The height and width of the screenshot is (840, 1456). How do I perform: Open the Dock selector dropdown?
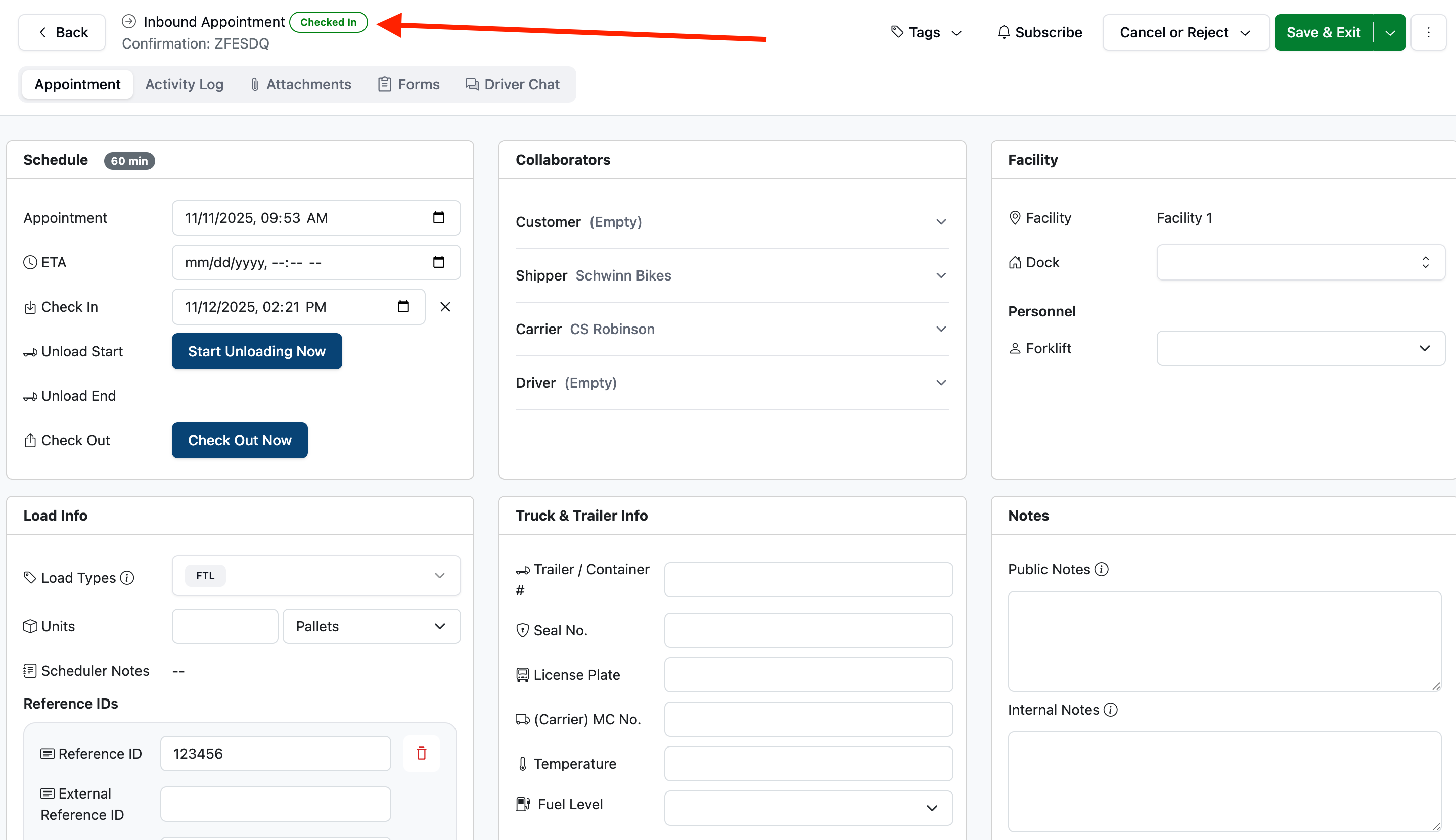tap(1301, 262)
